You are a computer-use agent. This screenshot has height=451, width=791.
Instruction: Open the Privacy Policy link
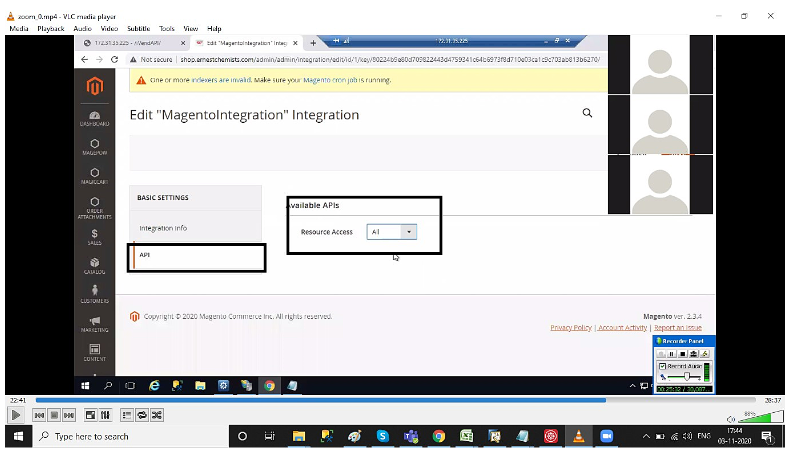pyautogui.click(x=571, y=328)
